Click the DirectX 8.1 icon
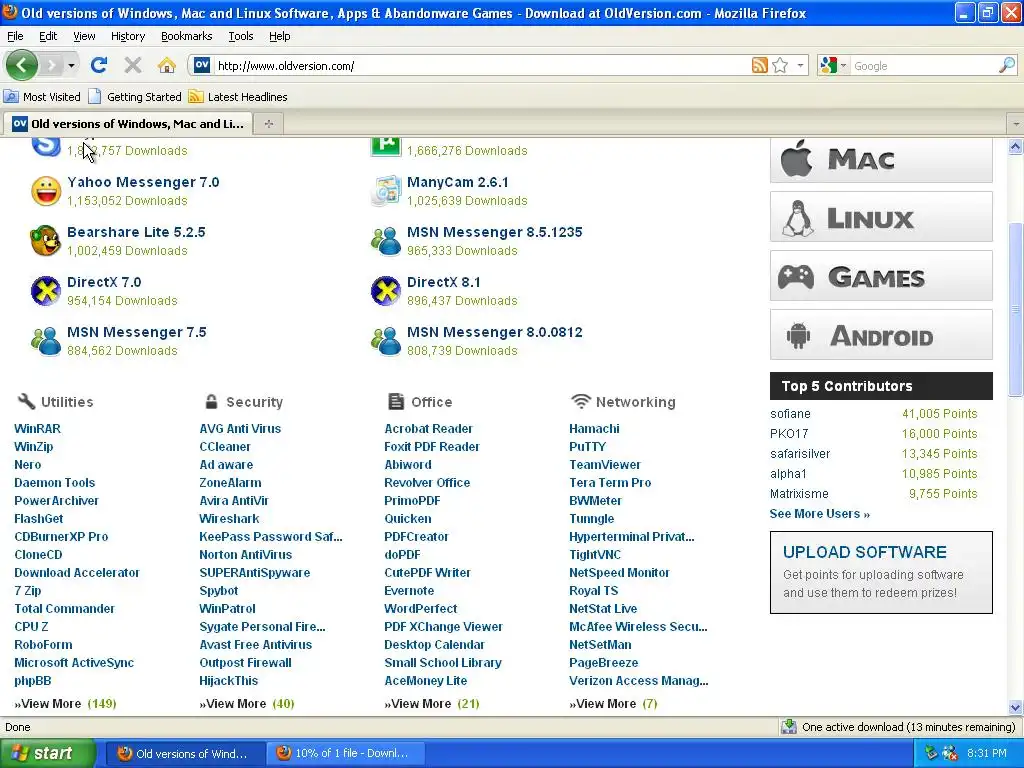 (x=386, y=291)
